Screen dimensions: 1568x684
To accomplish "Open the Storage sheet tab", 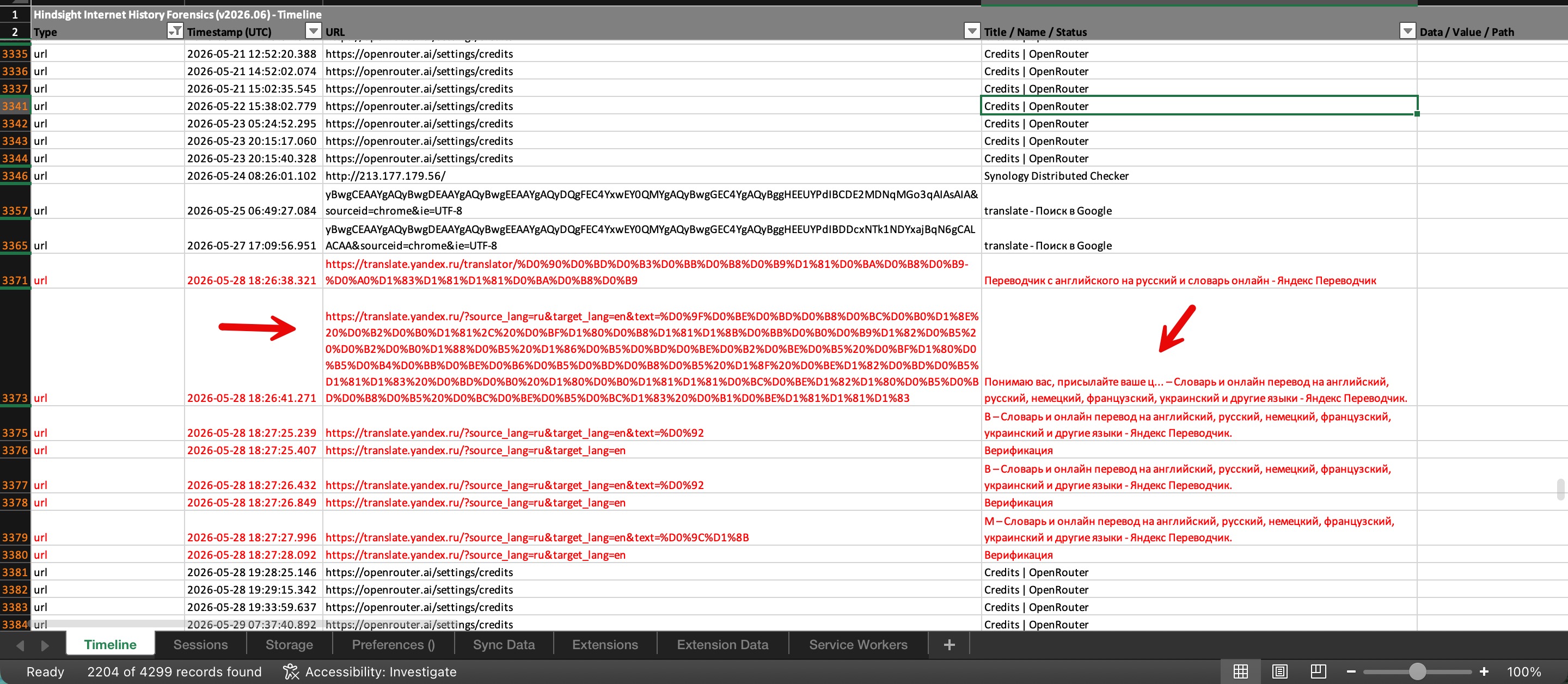I will 289,644.
